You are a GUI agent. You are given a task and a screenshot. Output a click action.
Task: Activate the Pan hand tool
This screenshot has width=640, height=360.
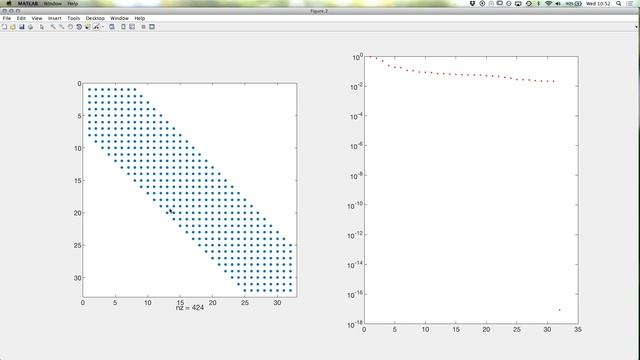(x=70, y=27)
